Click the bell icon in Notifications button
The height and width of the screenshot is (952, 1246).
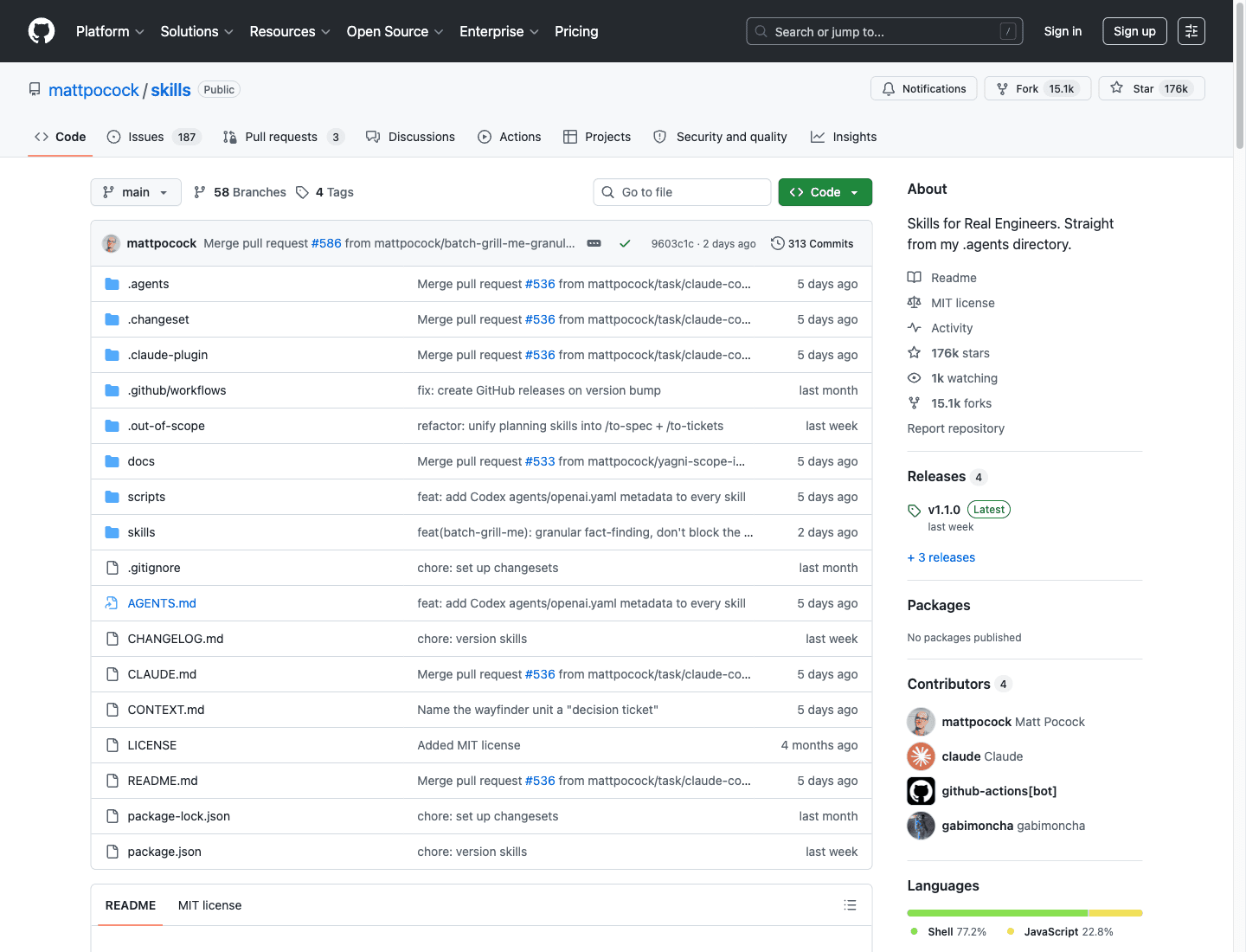(x=889, y=89)
